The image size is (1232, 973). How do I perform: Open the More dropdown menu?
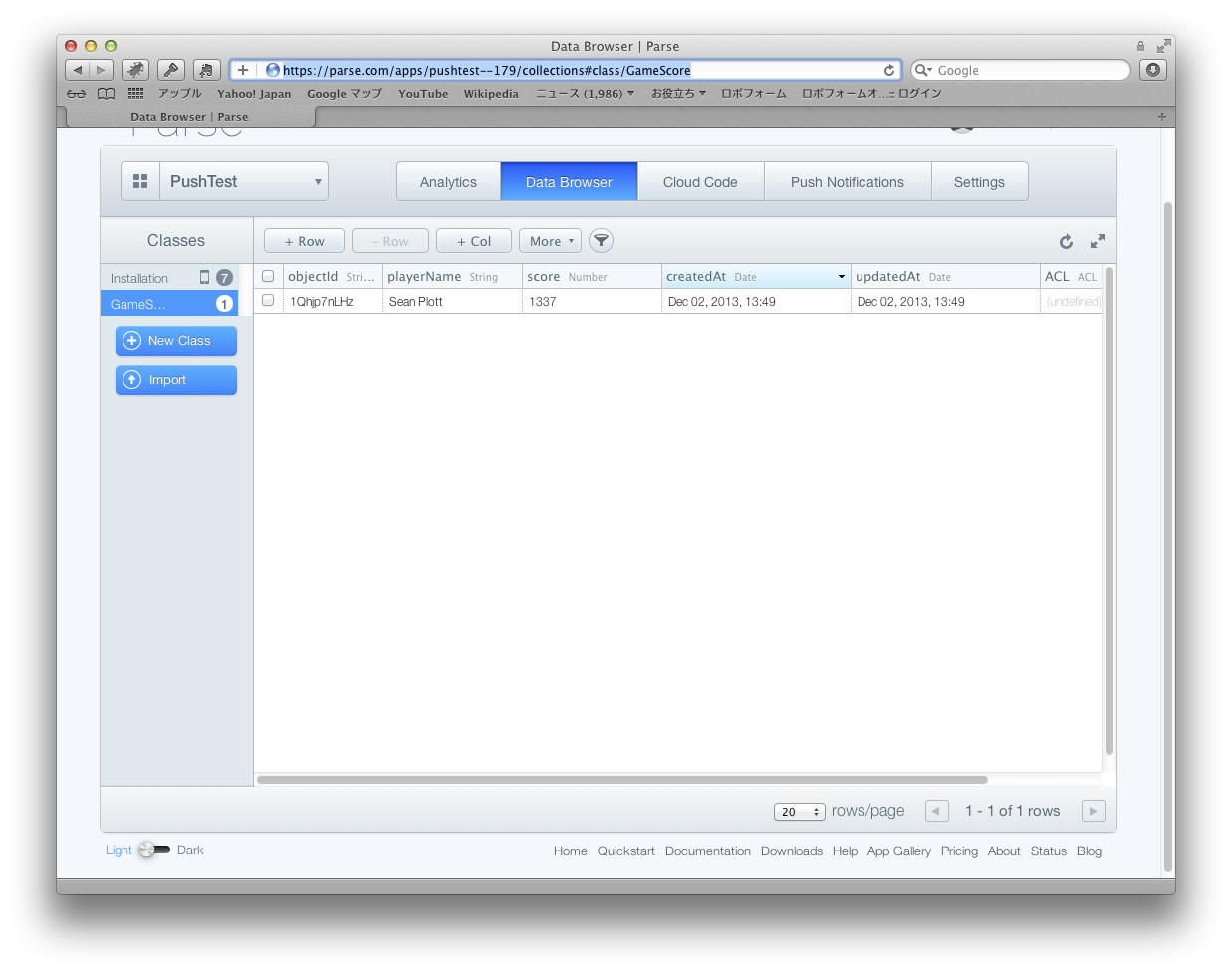click(550, 241)
